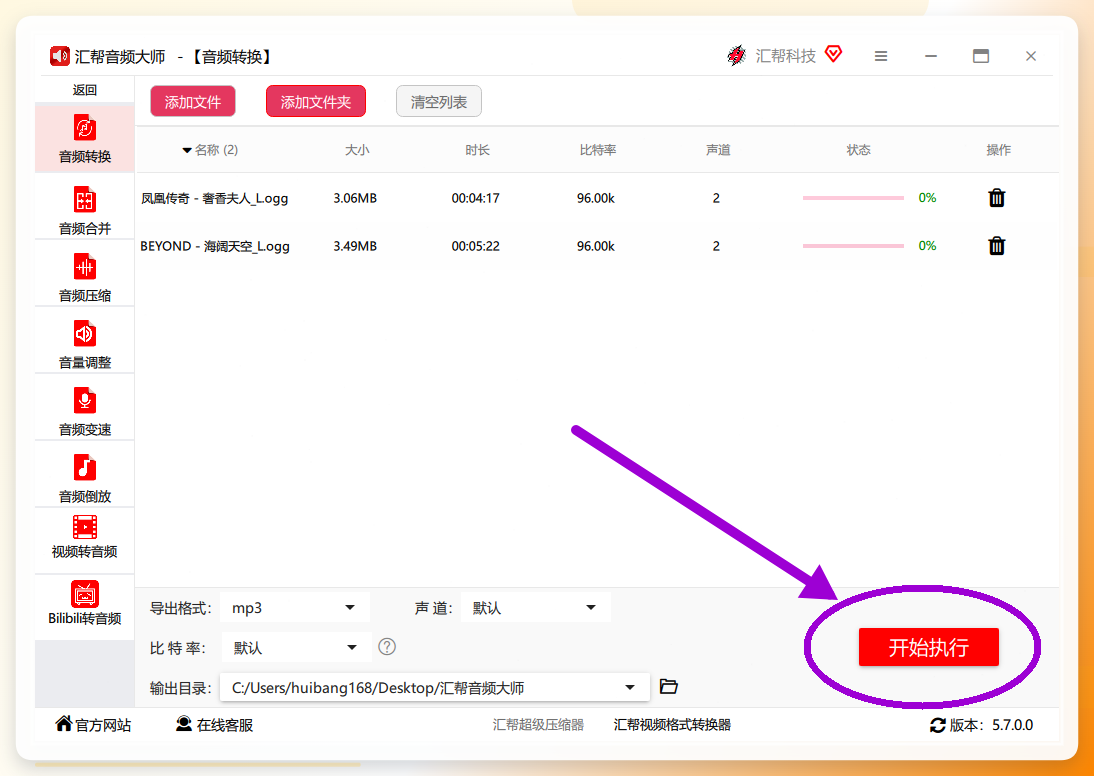Click the 在线客服 headset icon
The image size is (1094, 776).
(183, 724)
